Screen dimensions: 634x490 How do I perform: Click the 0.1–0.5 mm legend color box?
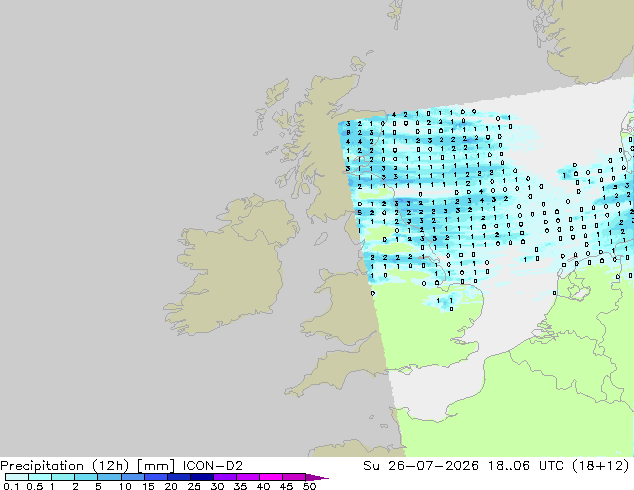coord(17,477)
